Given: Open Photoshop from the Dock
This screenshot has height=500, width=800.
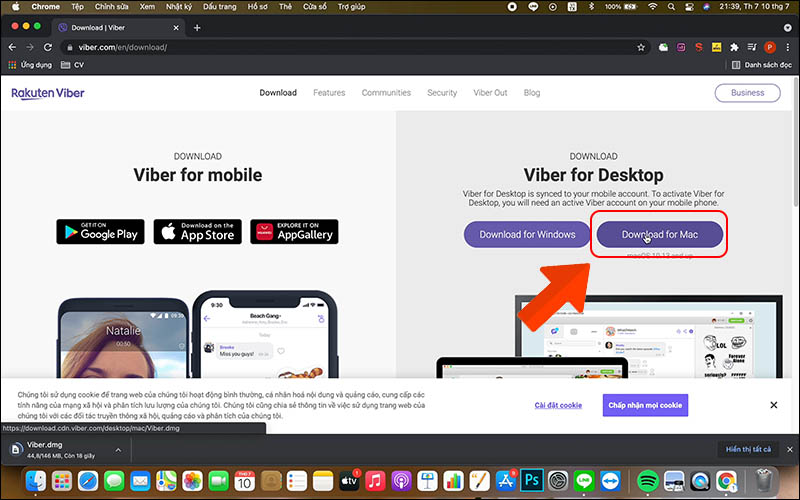Looking at the screenshot, I should 532,481.
